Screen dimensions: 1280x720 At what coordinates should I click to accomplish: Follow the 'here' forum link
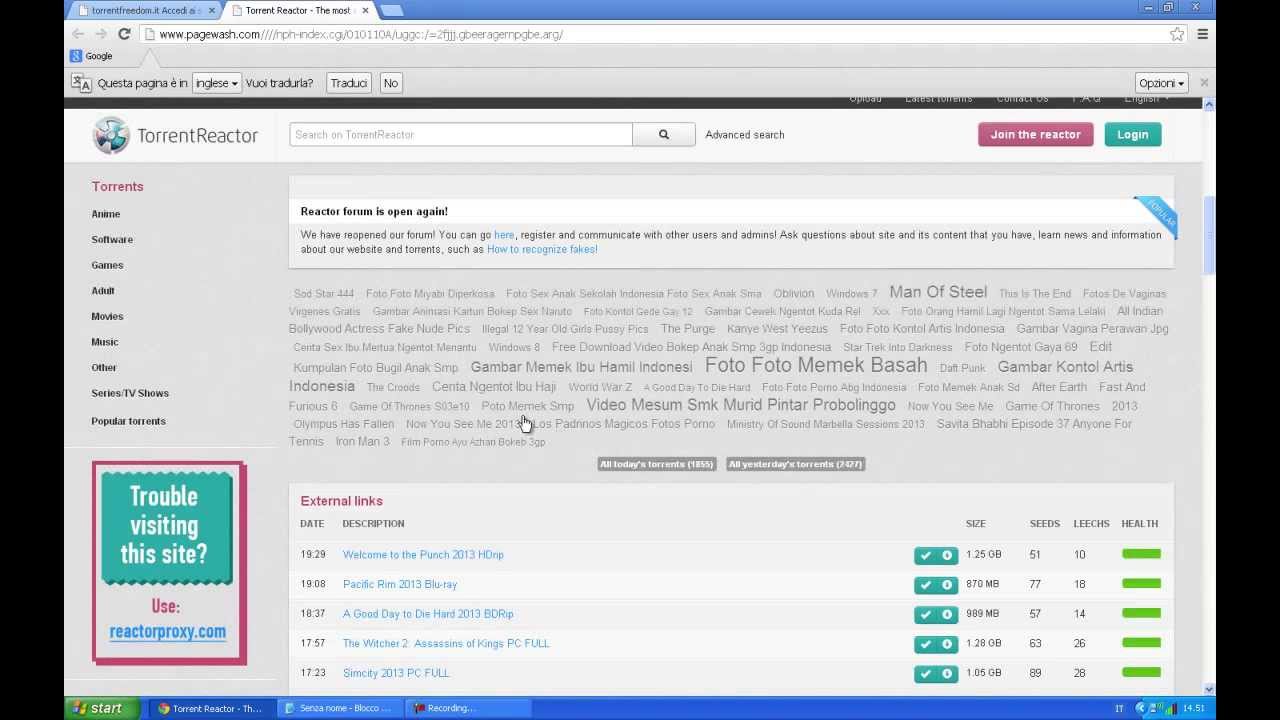pyautogui.click(x=504, y=235)
